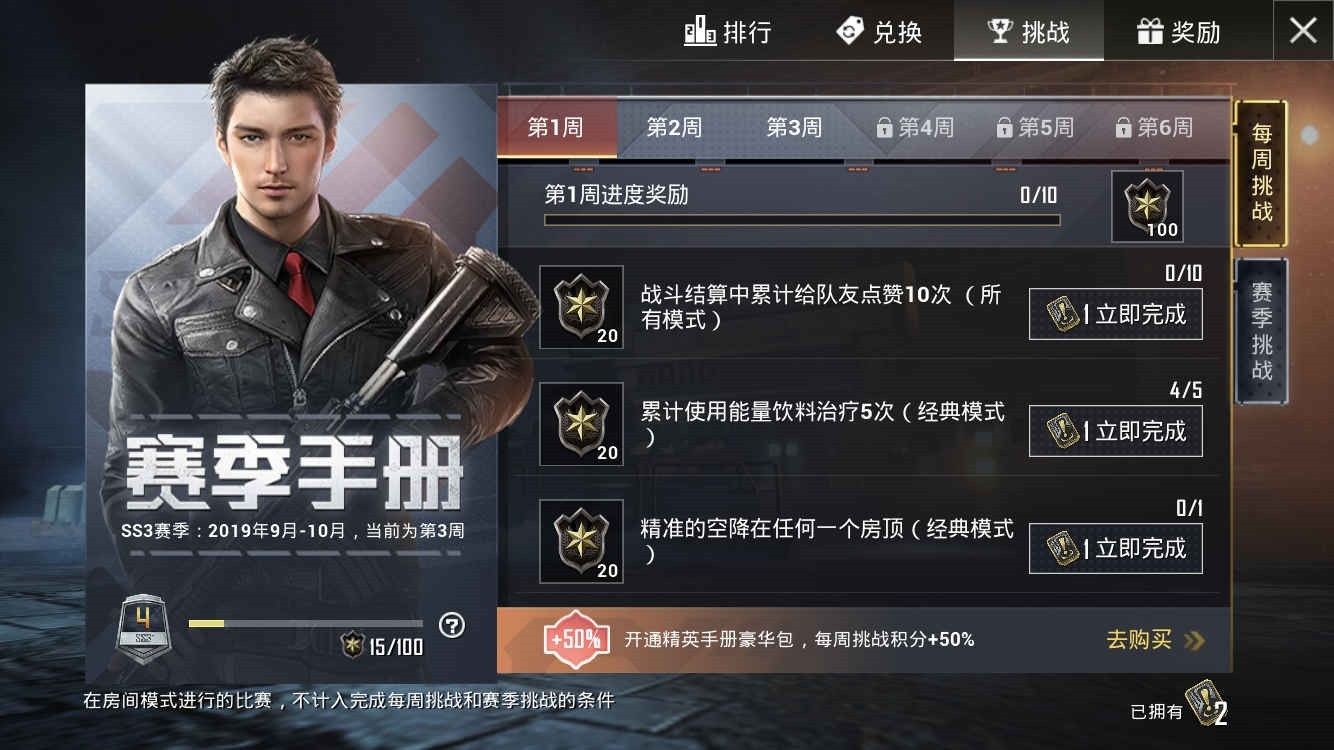
Task: Open the 奖励 rewards tab
Action: (1178, 32)
